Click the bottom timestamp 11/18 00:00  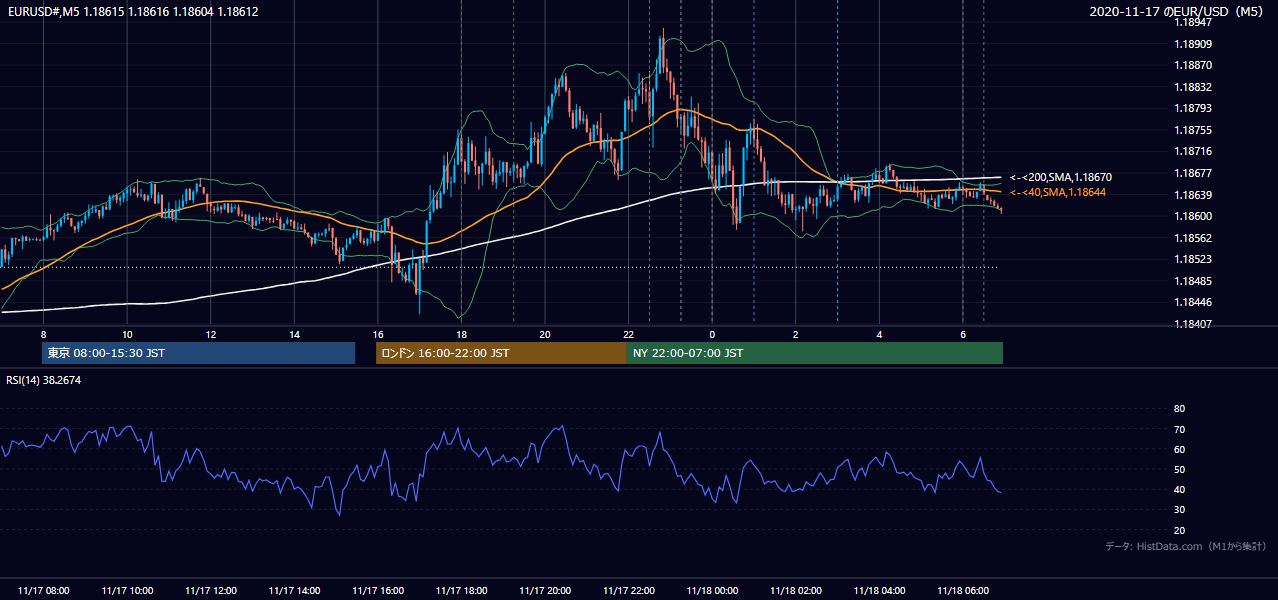coord(713,591)
